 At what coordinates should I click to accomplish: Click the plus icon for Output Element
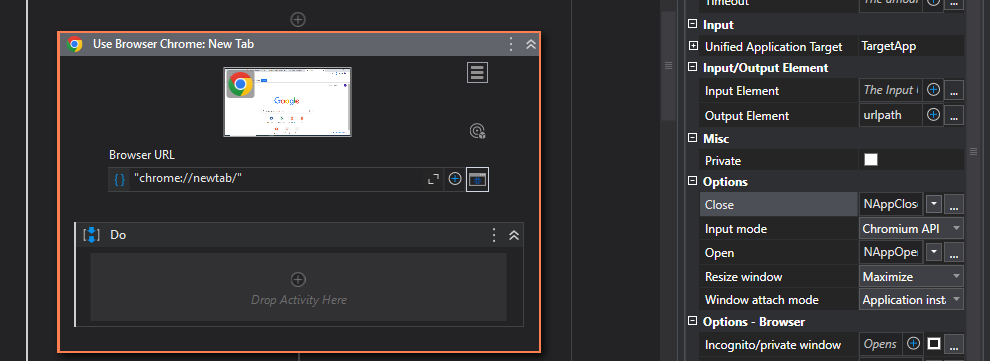(933, 115)
